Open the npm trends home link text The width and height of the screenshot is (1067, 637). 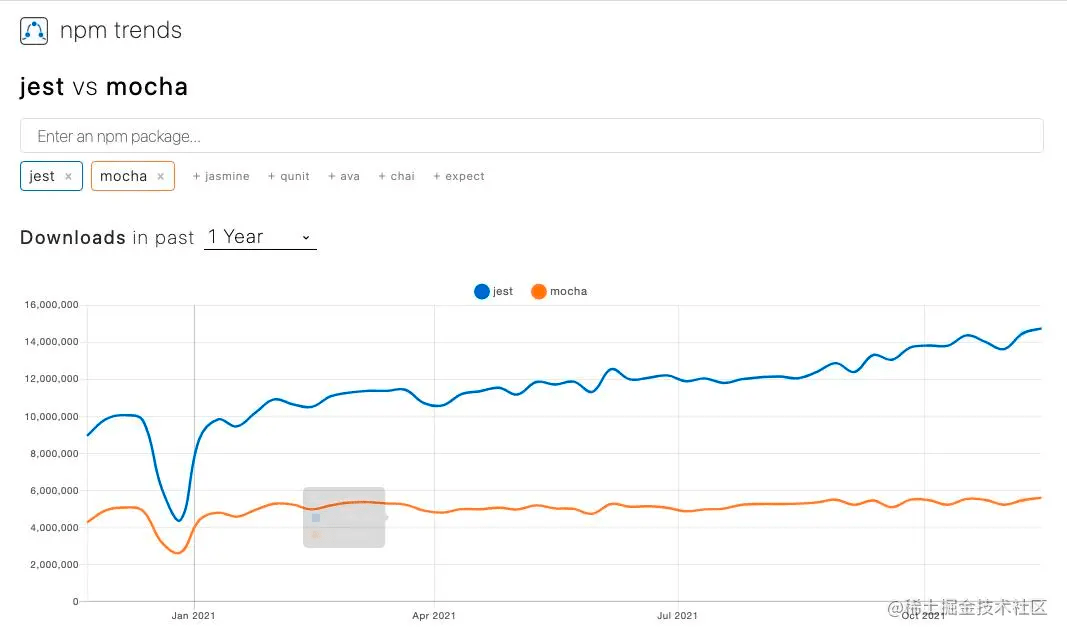[x=121, y=31]
